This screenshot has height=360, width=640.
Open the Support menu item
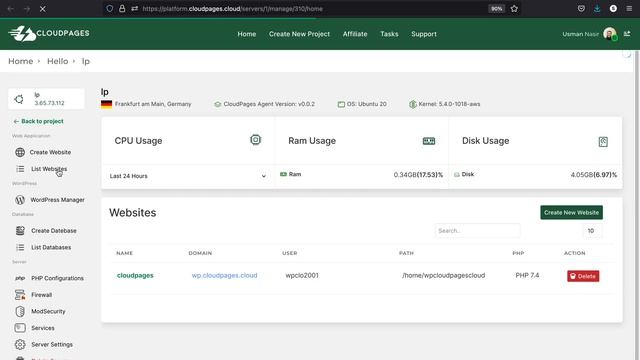[424, 34]
